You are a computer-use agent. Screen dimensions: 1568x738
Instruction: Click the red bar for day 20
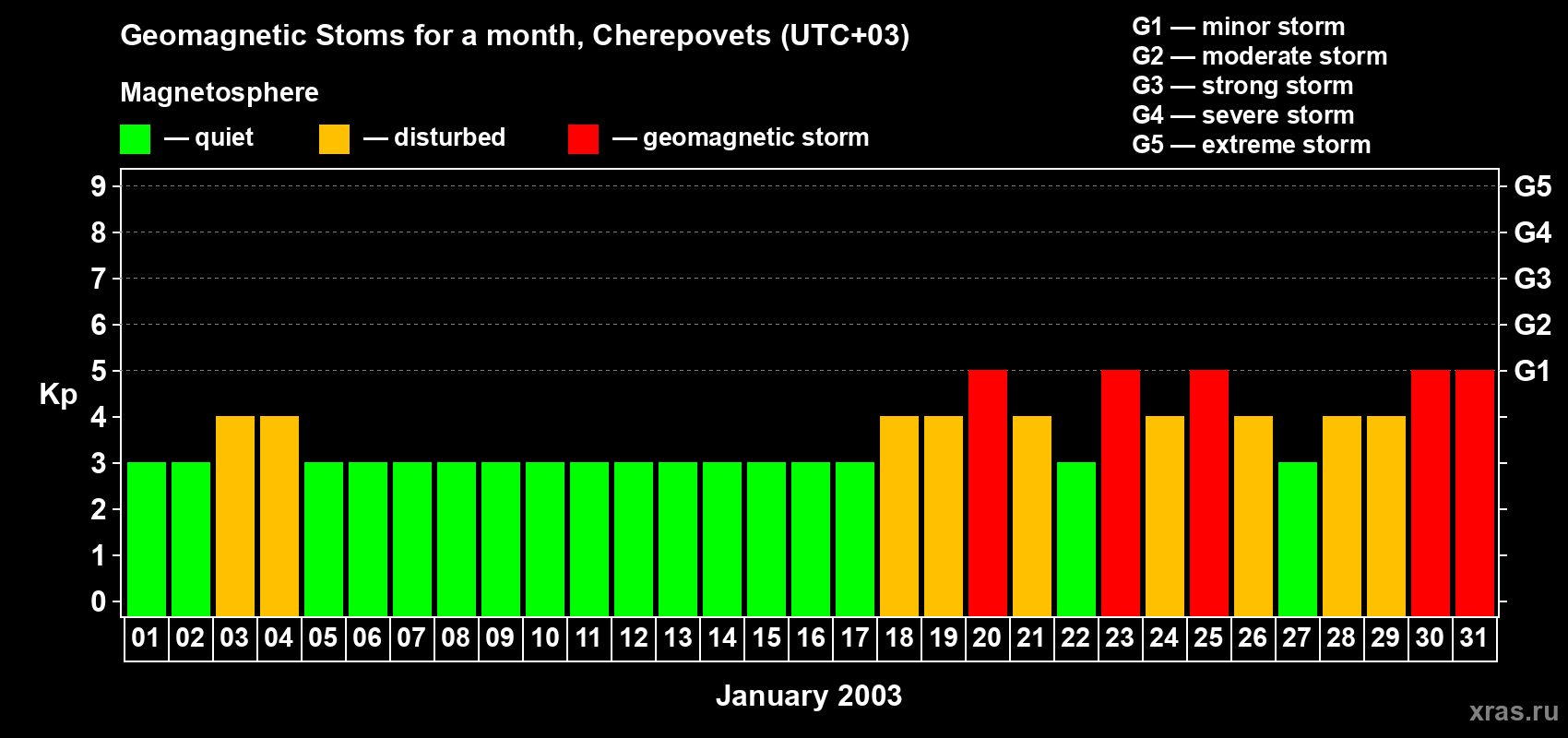[x=988, y=493]
